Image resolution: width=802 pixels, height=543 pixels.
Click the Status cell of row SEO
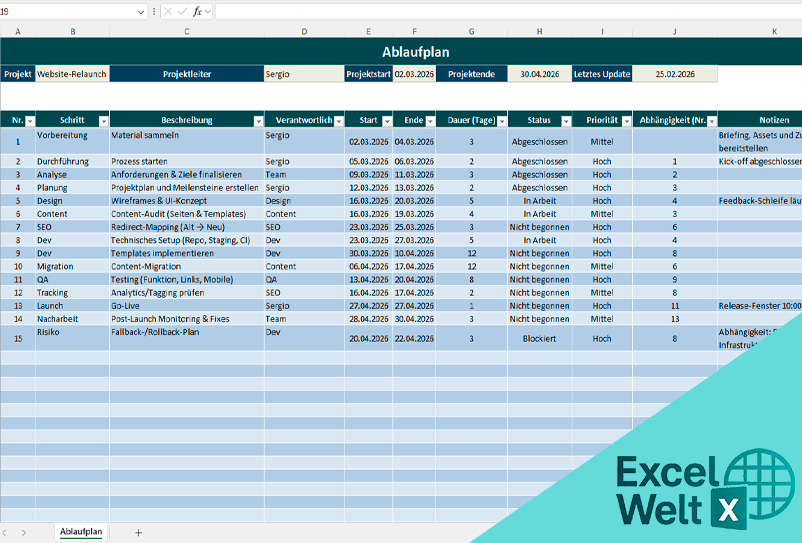[540, 227]
